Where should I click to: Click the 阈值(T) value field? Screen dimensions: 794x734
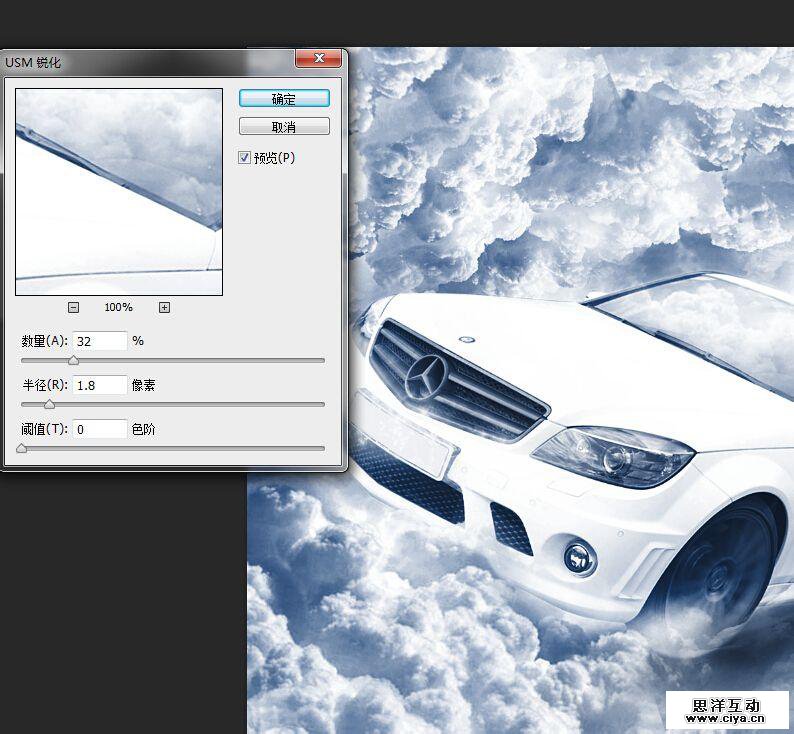tap(100, 429)
